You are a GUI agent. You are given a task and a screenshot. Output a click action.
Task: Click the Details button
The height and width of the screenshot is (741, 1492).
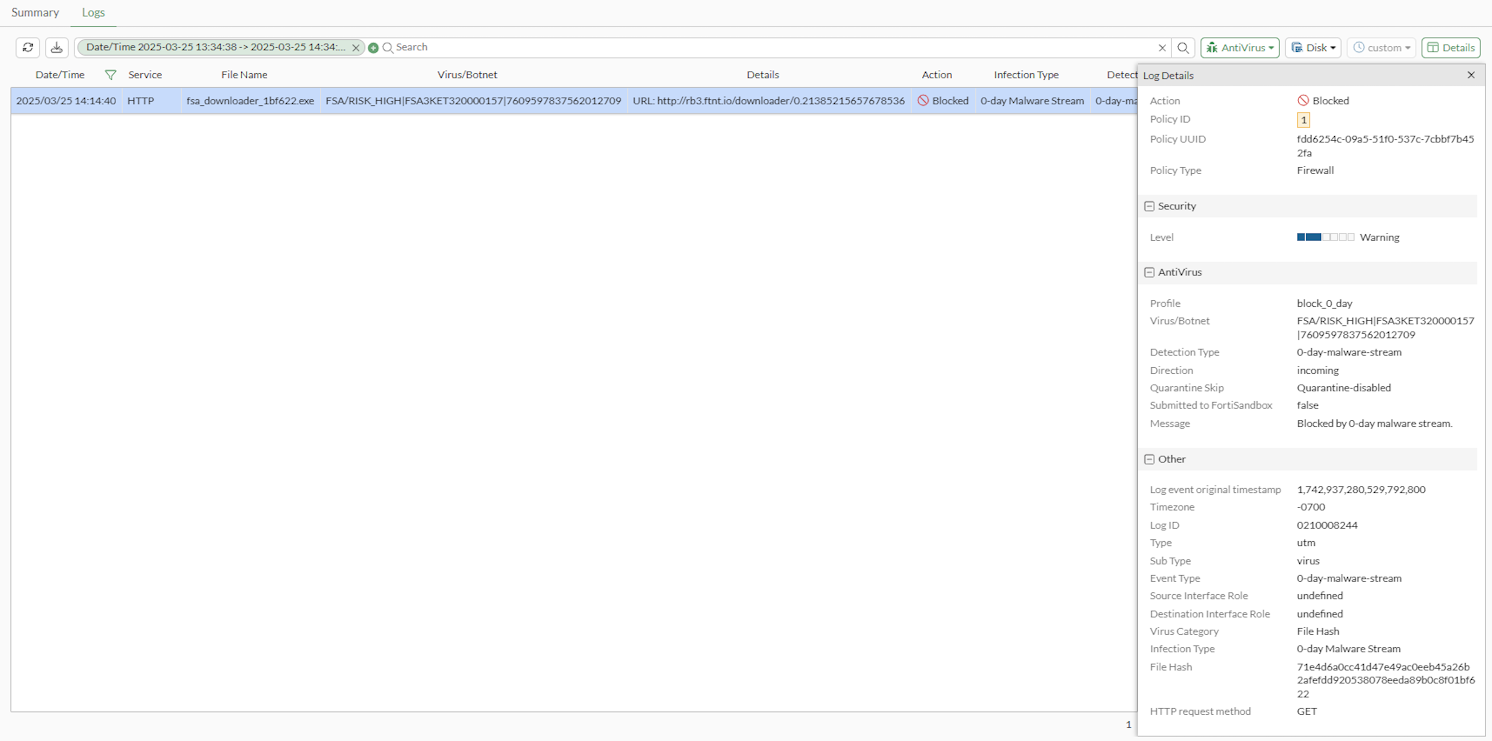pyautogui.click(x=1450, y=47)
